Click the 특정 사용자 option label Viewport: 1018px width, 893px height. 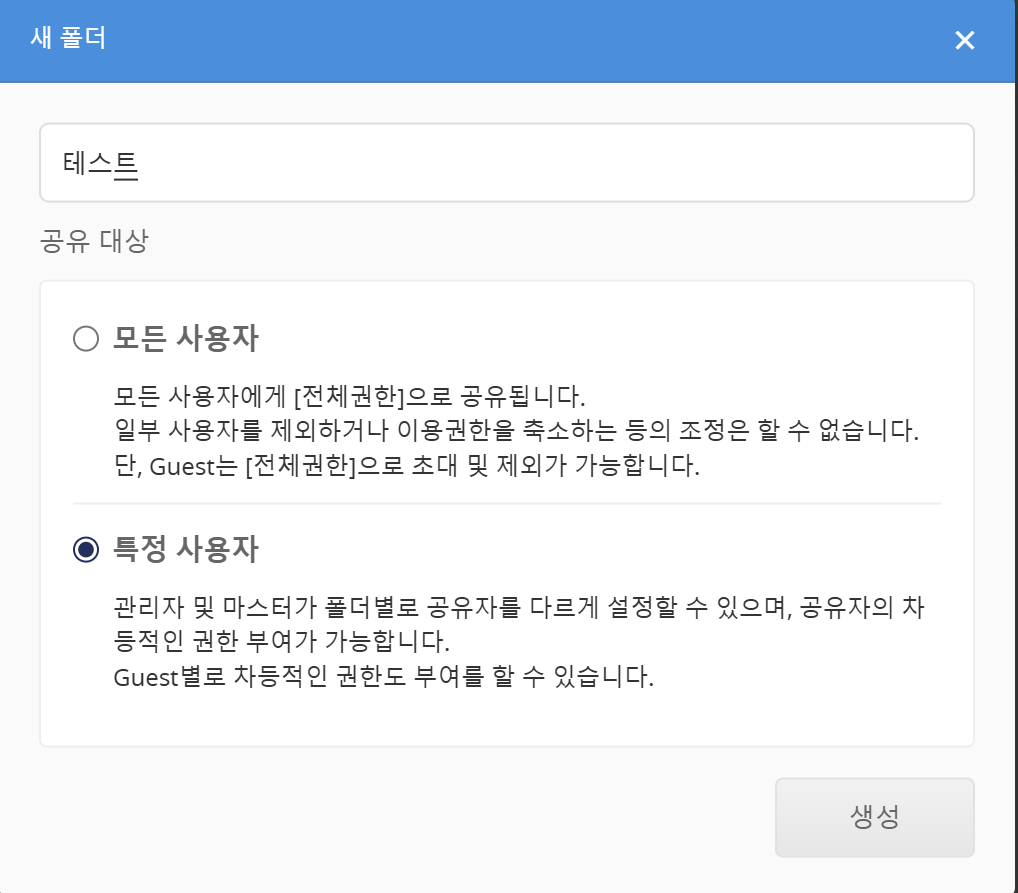(x=186, y=549)
